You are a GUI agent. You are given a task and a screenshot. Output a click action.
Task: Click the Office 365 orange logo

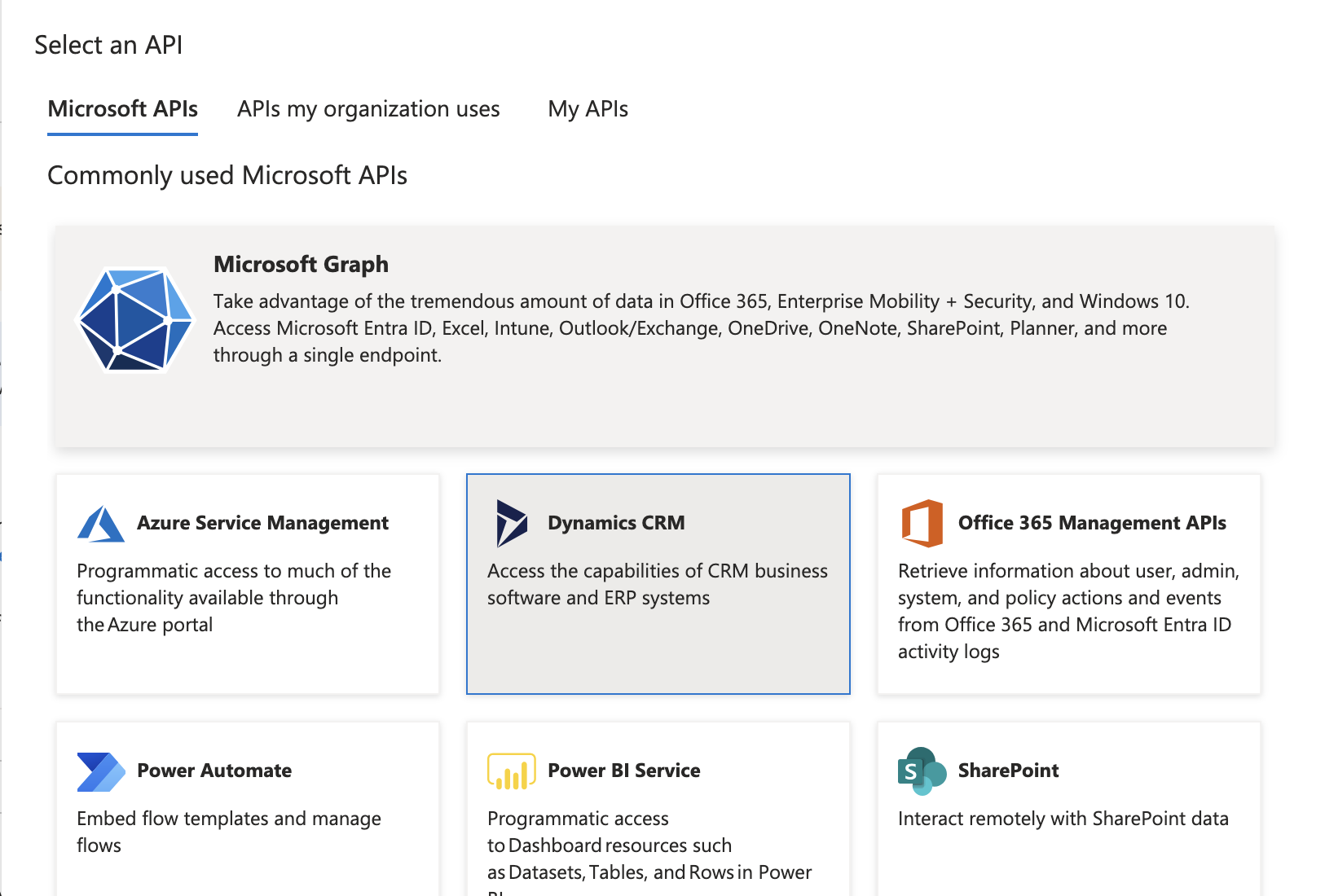[x=922, y=524]
